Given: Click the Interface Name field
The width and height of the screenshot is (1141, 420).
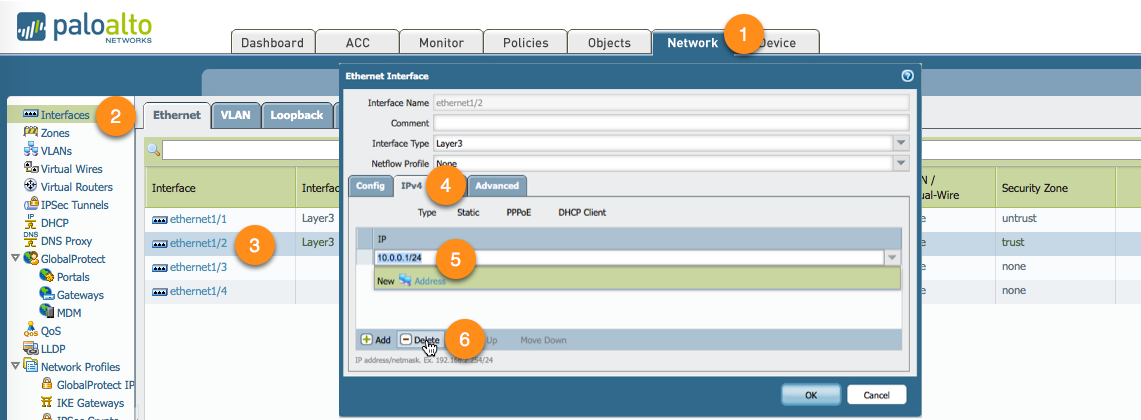Looking at the screenshot, I should tap(672, 103).
